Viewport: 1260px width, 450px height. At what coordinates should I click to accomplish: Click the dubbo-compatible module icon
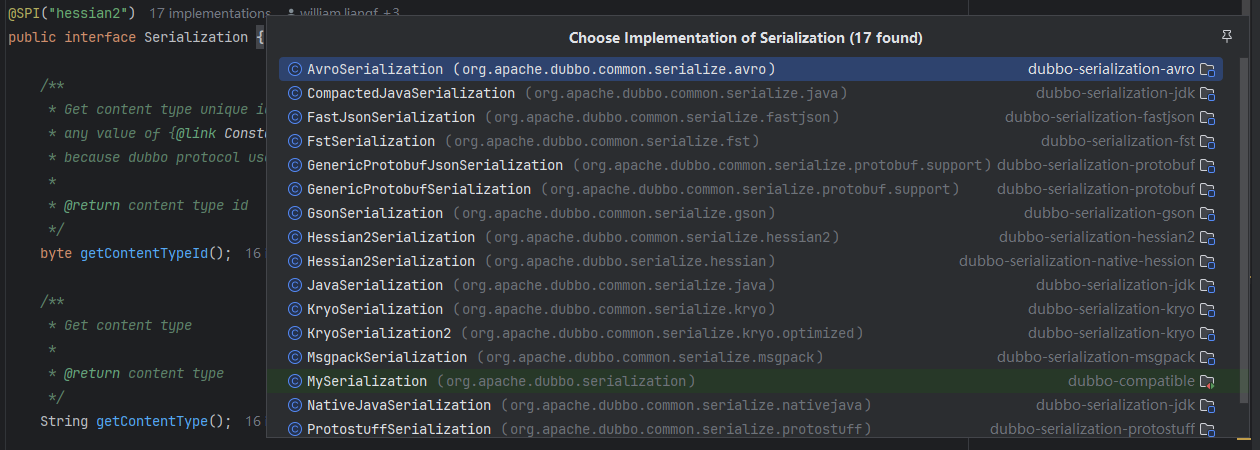[1208, 382]
